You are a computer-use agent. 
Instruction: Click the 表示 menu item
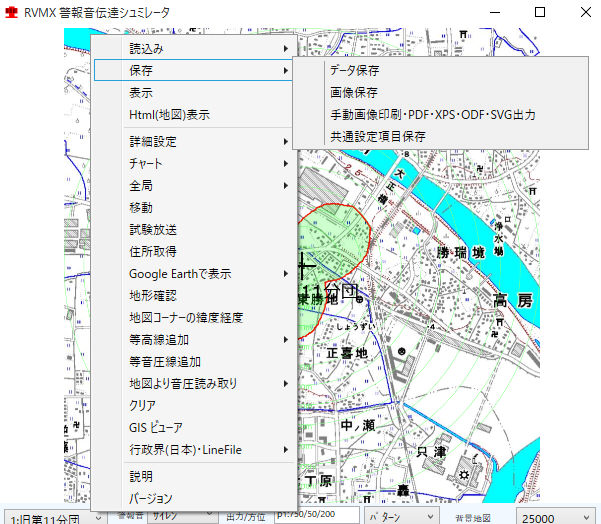click(141, 93)
